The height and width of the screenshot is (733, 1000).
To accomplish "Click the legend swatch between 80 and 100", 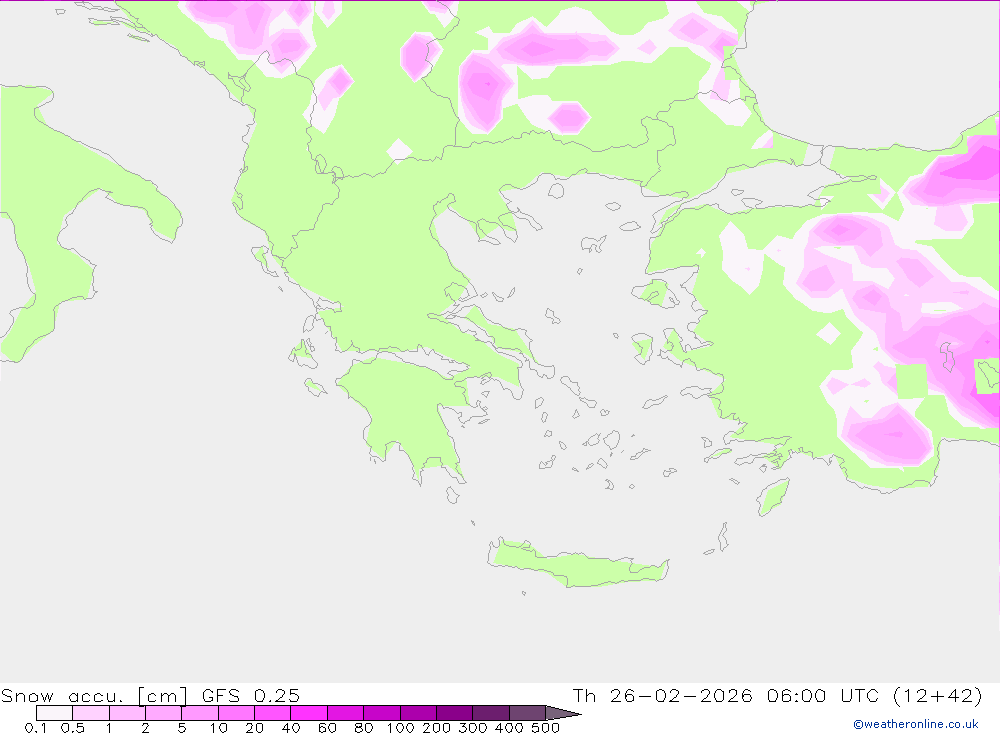I will coord(381,713).
